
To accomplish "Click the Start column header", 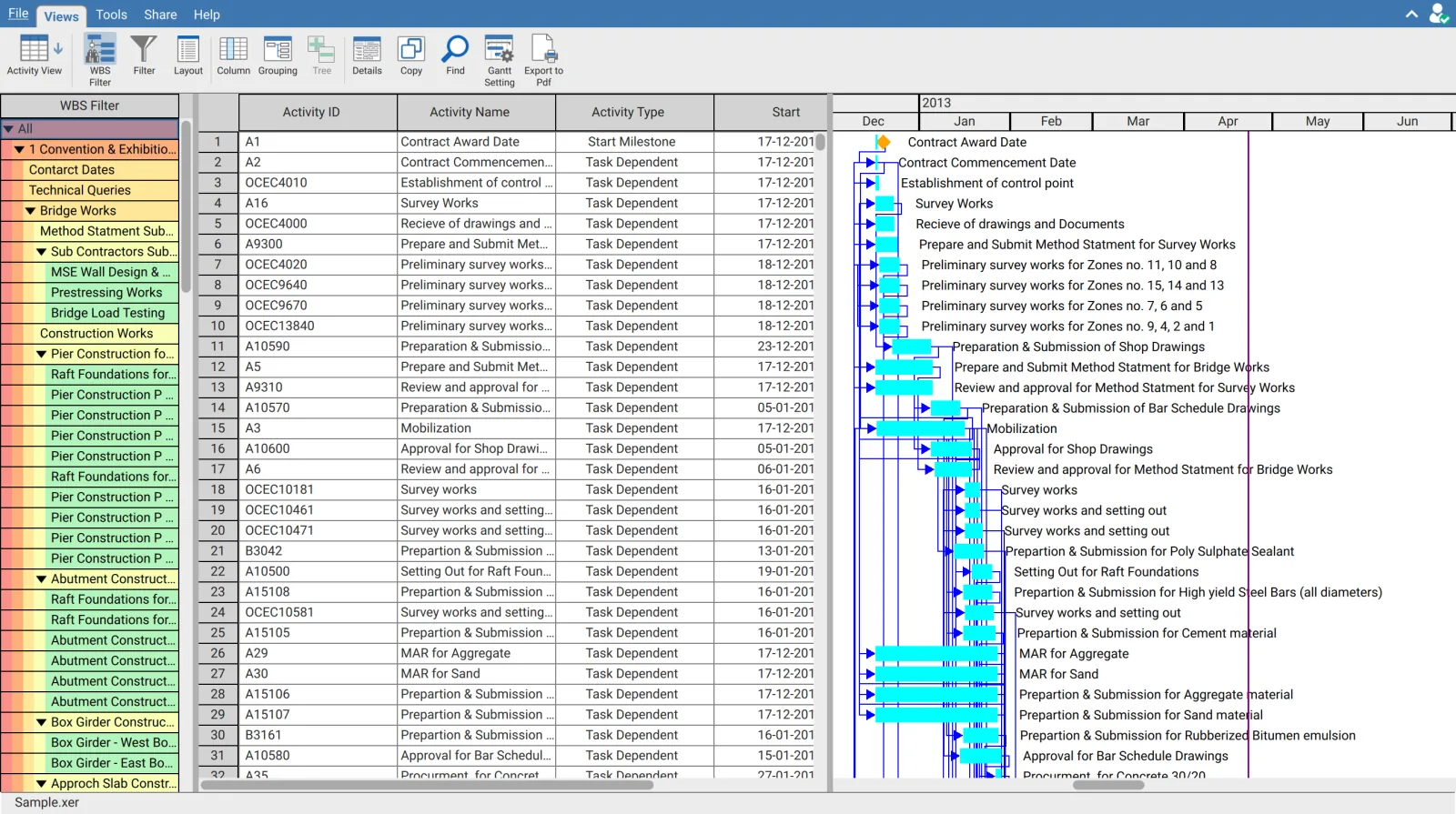I will [x=770, y=112].
